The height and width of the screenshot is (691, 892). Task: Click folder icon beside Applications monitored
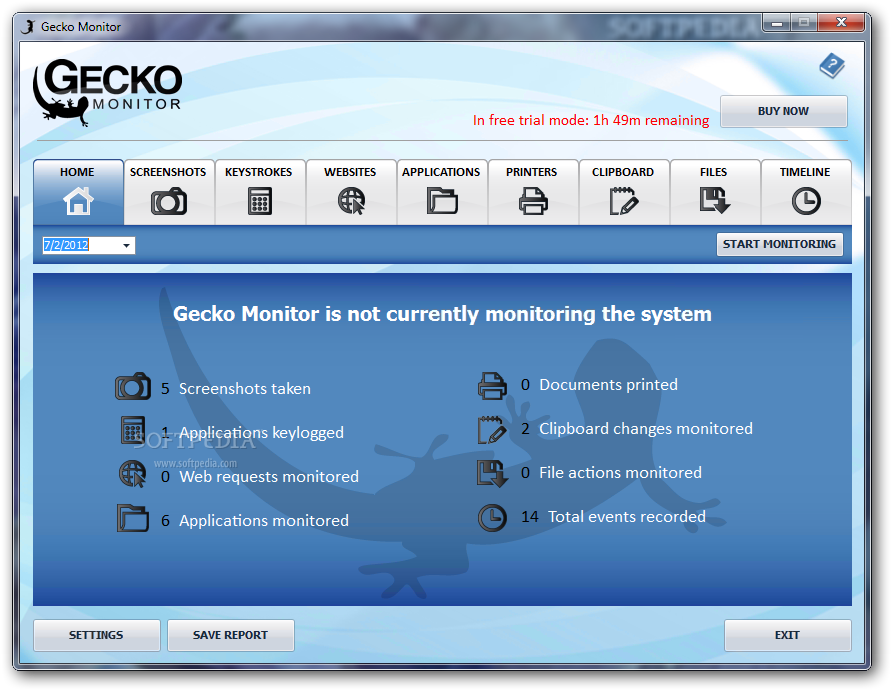tap(133, 518)
